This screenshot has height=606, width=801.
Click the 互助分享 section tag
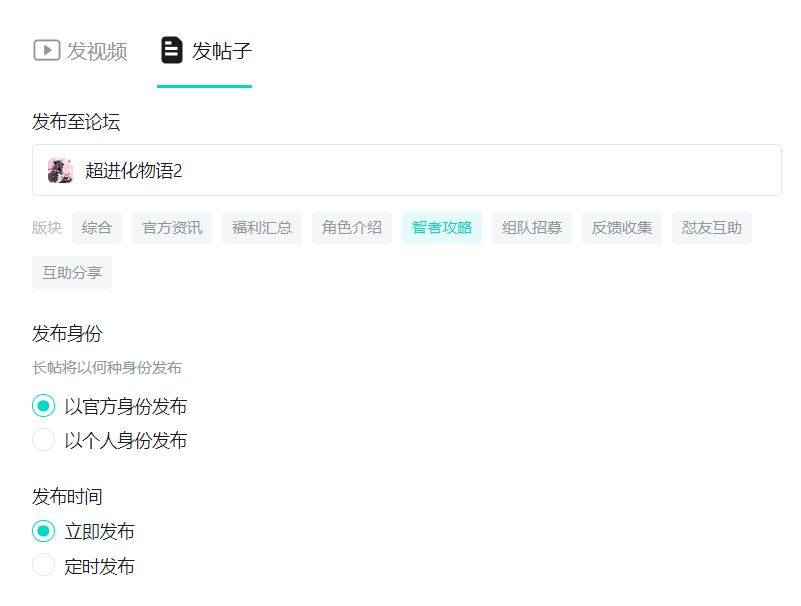click(x=72, y=272)
